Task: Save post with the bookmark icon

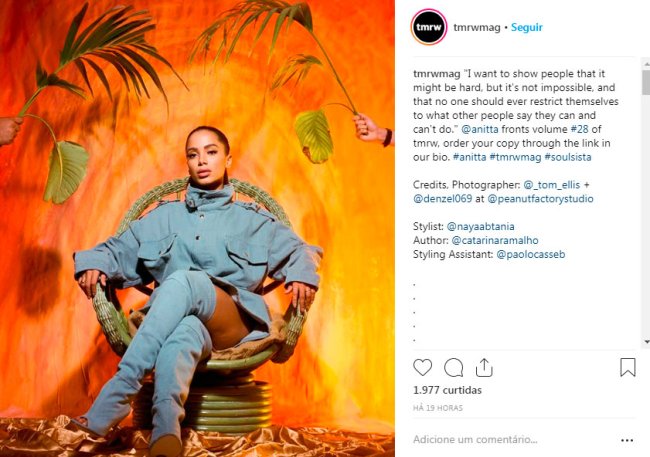Action: pyautogui.click(x=628, y=367)
